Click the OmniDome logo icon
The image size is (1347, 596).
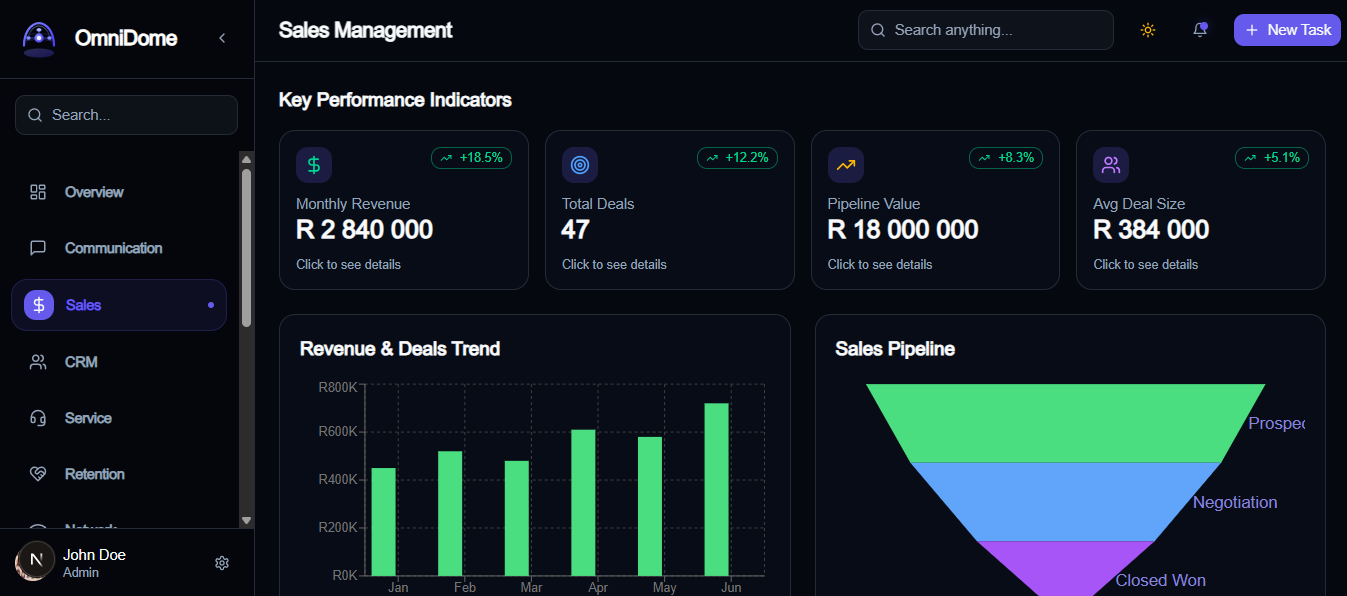[39, 39]
